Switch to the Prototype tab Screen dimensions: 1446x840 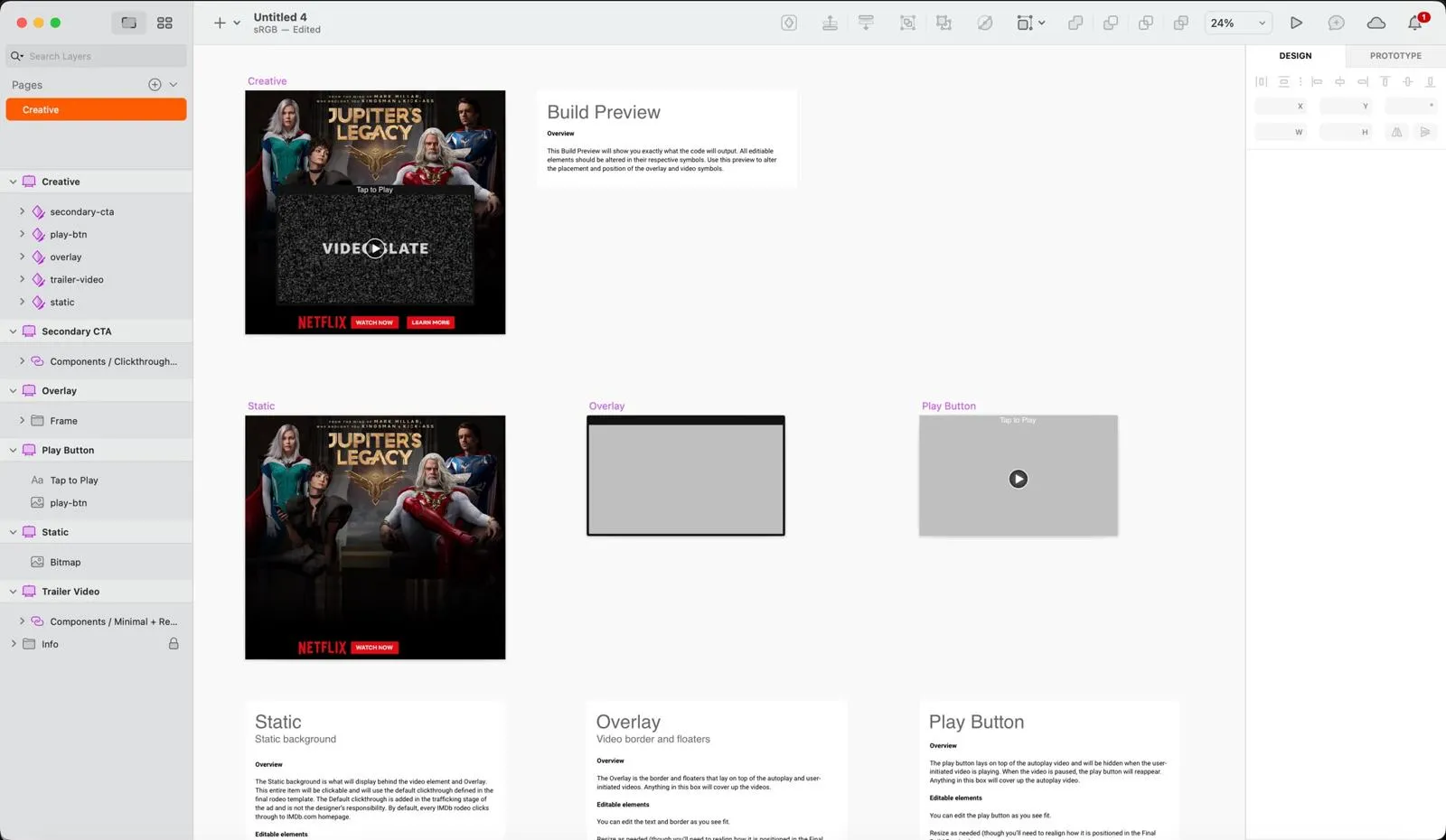(1395, 56)
